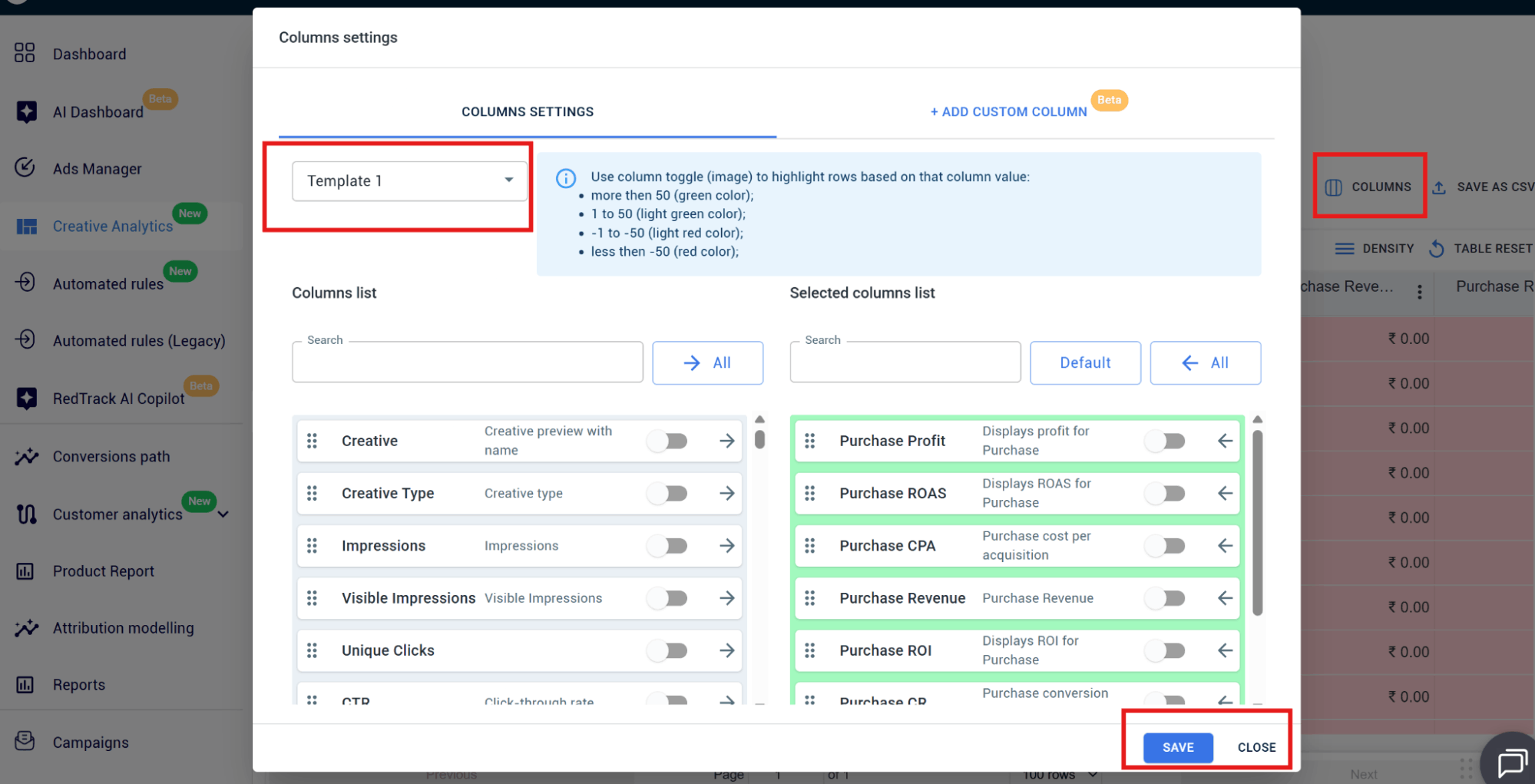Open Add Custom Column tab
The image size is (1535, 784).
(x=1008, y=111)
